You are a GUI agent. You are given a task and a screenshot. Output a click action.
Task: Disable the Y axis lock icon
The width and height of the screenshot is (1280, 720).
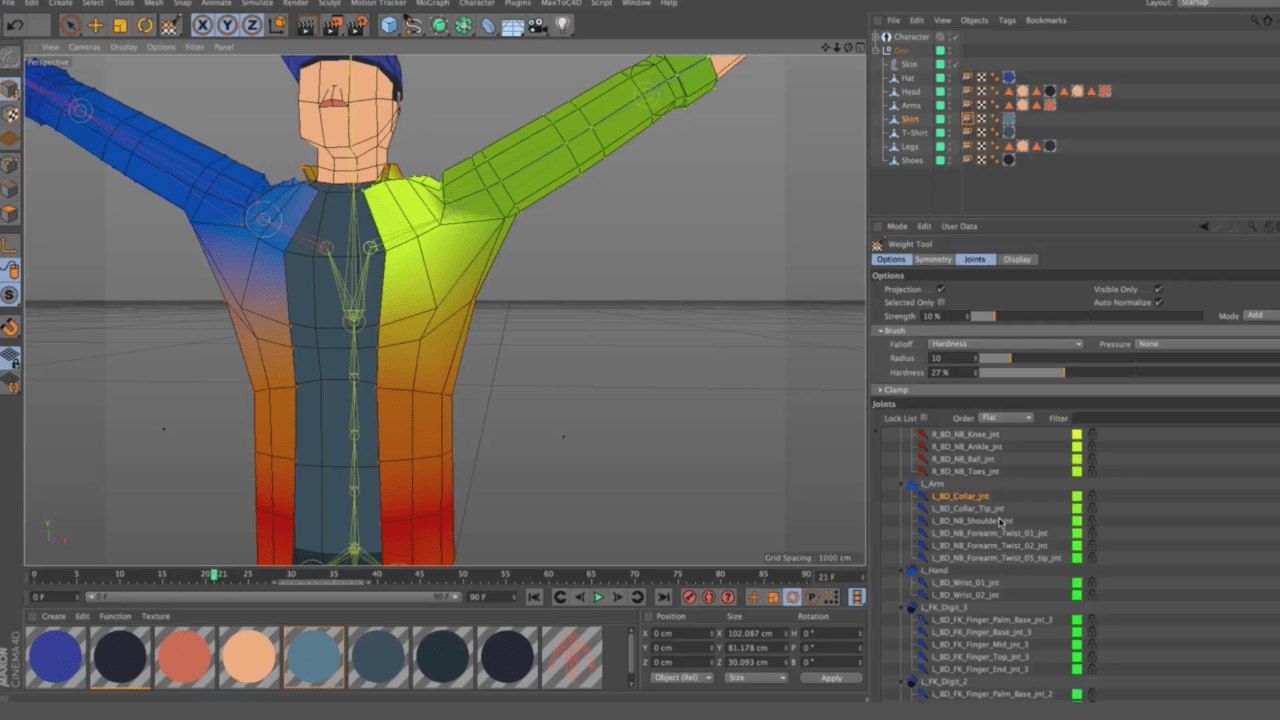tap(229, 26)
